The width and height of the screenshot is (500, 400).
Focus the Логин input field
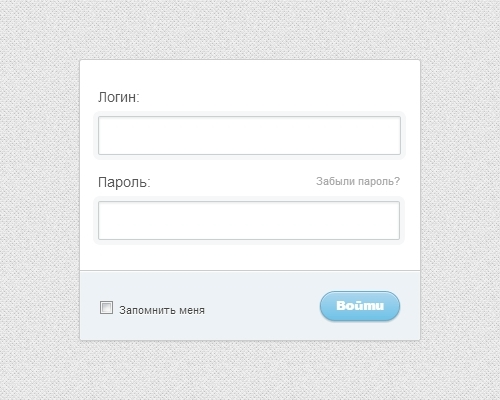tap(249, 135)
